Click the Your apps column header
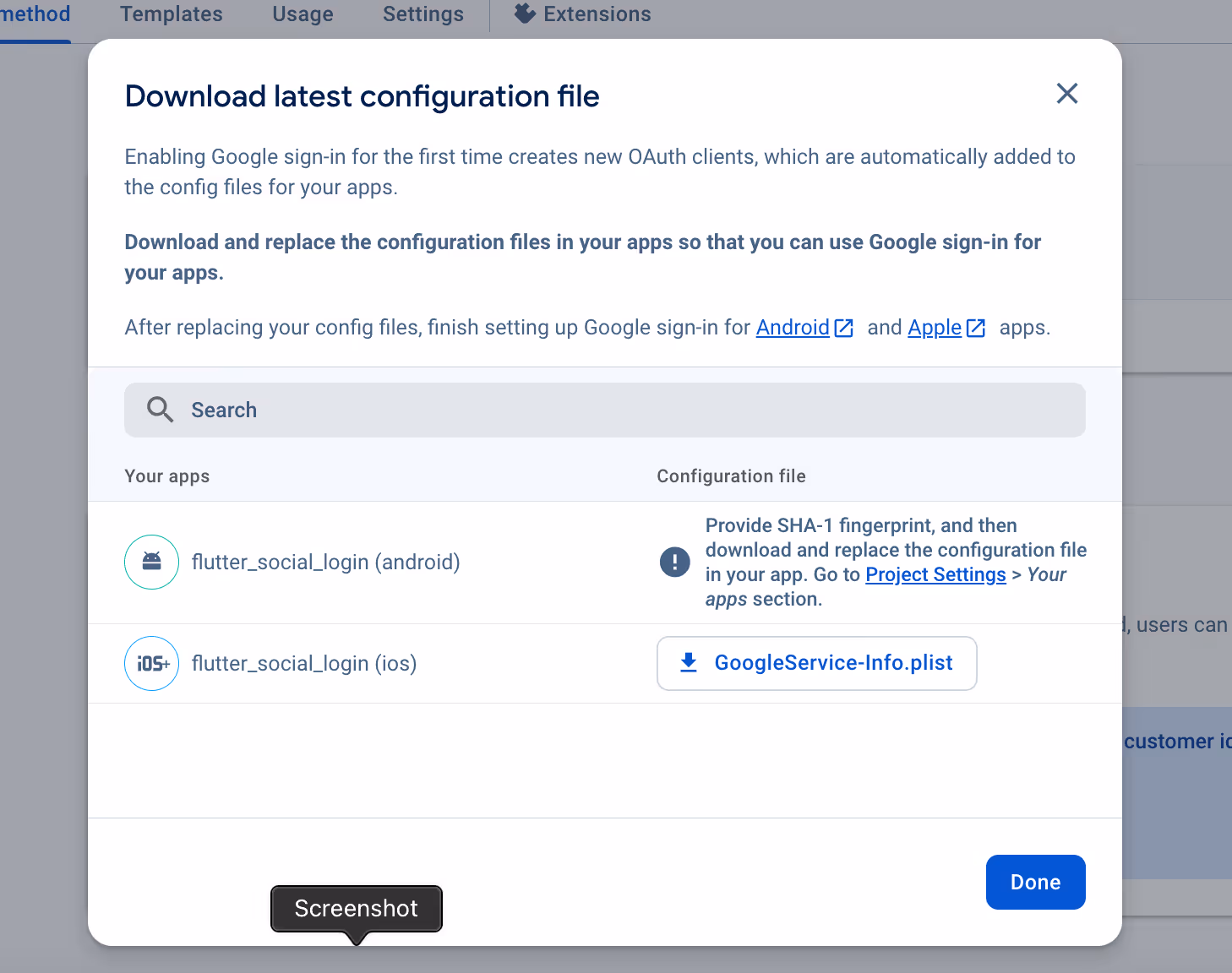 (167, 476)
